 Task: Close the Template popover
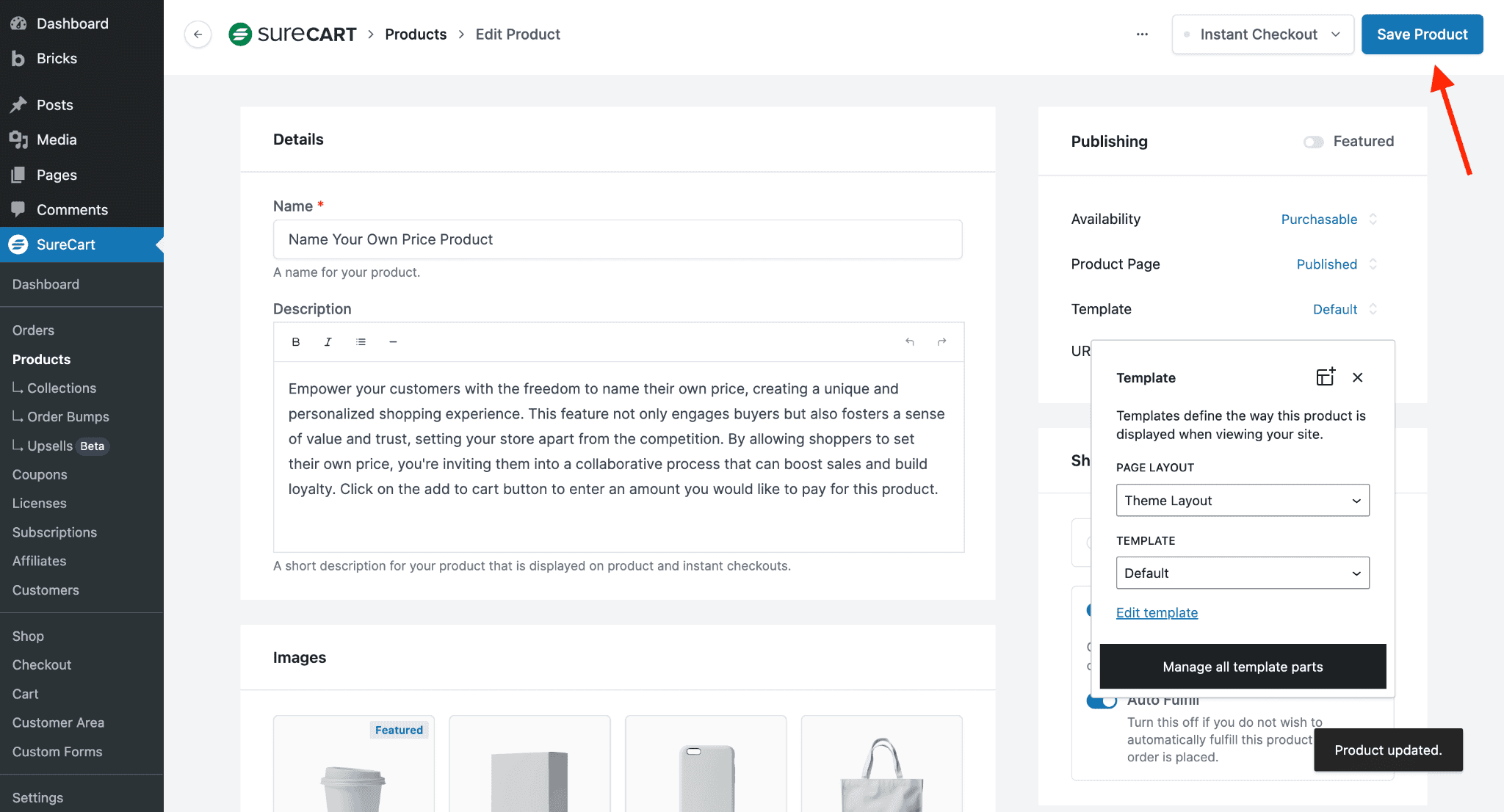(x=1357, y=377)
